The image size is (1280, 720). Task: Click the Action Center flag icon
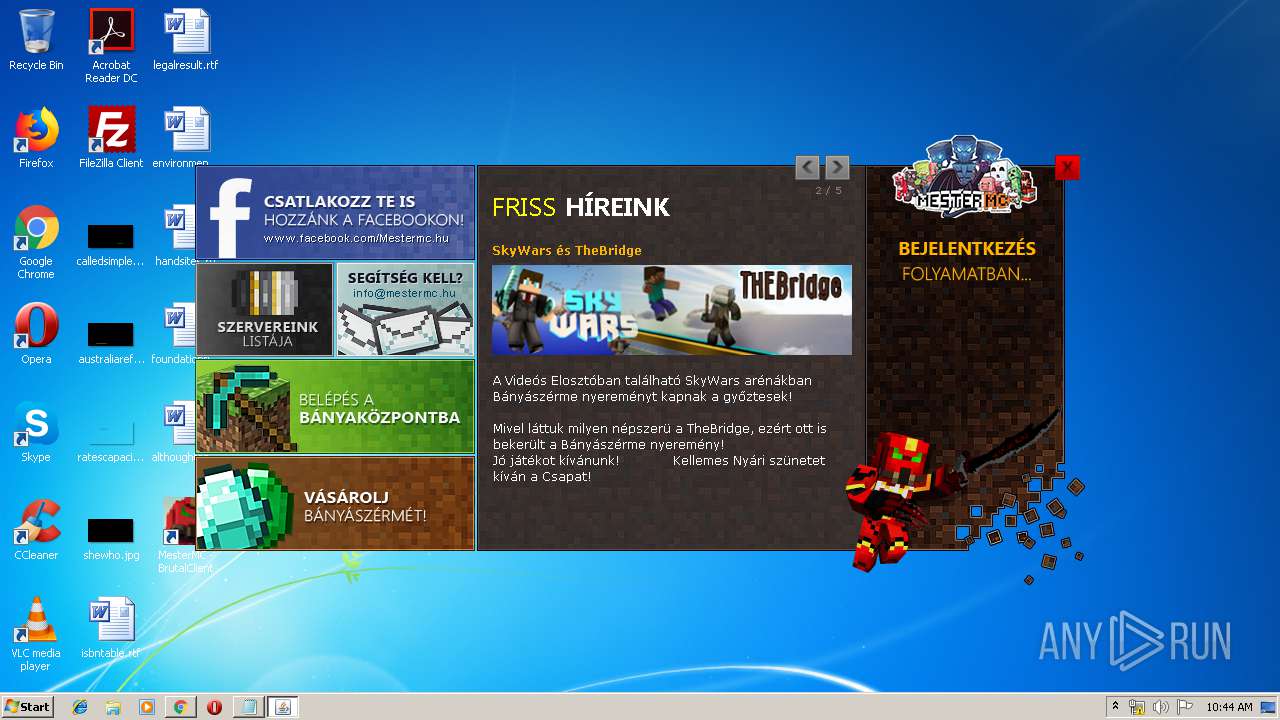pos(1185,707)
